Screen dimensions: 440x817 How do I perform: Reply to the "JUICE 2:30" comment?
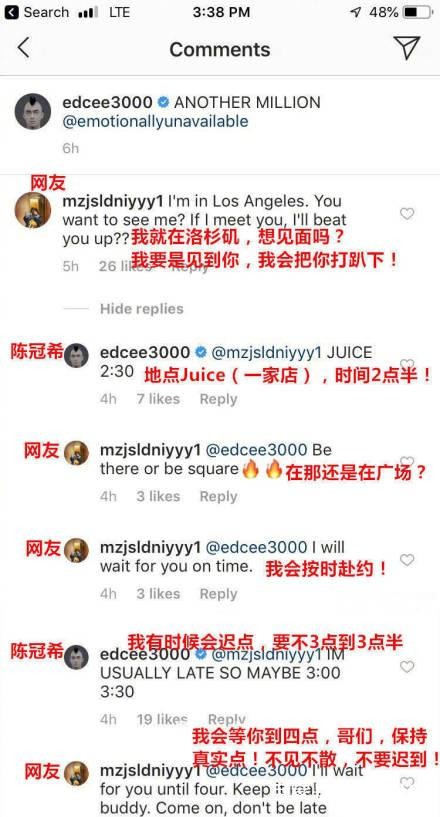tap(218, 399)
